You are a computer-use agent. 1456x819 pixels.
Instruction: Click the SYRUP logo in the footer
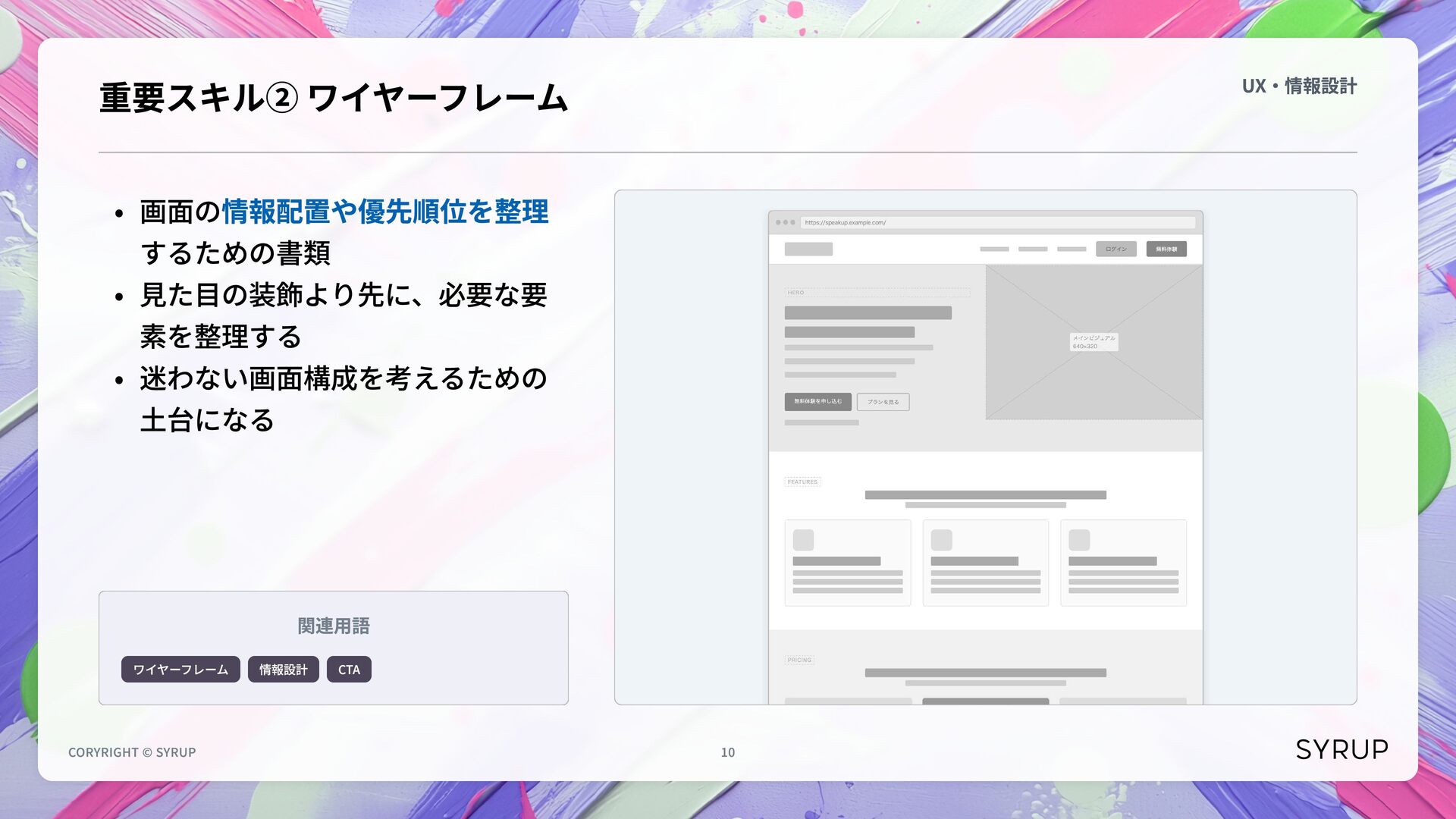(1341, 749)
